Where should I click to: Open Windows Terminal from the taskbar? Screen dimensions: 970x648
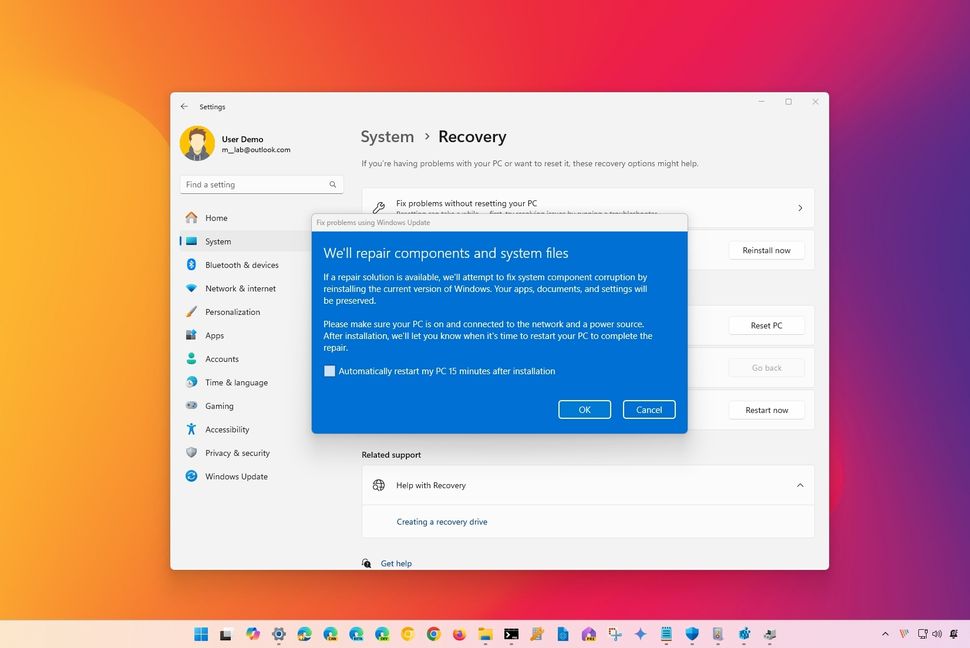click(511, 634)
